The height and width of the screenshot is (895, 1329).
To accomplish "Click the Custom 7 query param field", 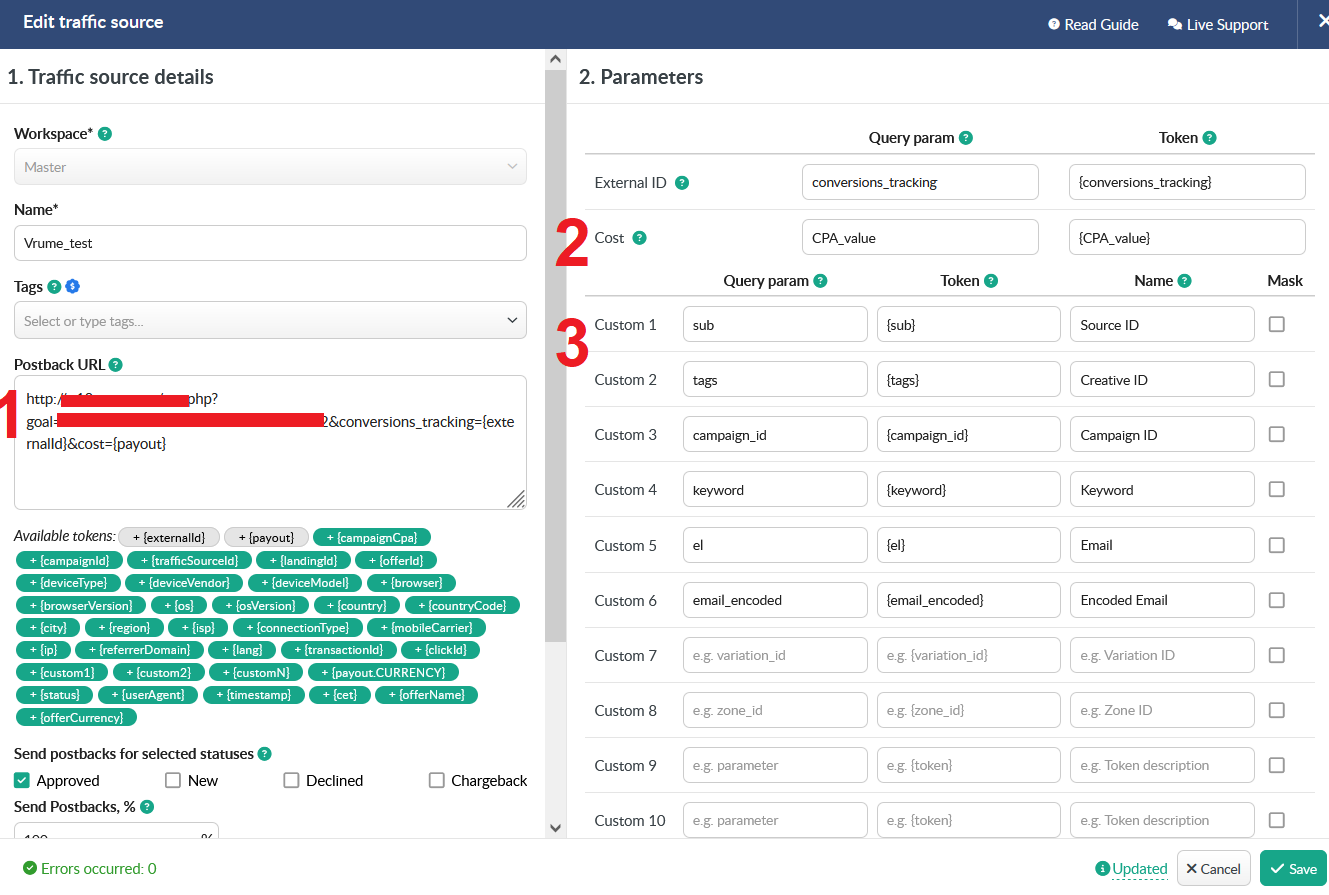I will [775, 655].
